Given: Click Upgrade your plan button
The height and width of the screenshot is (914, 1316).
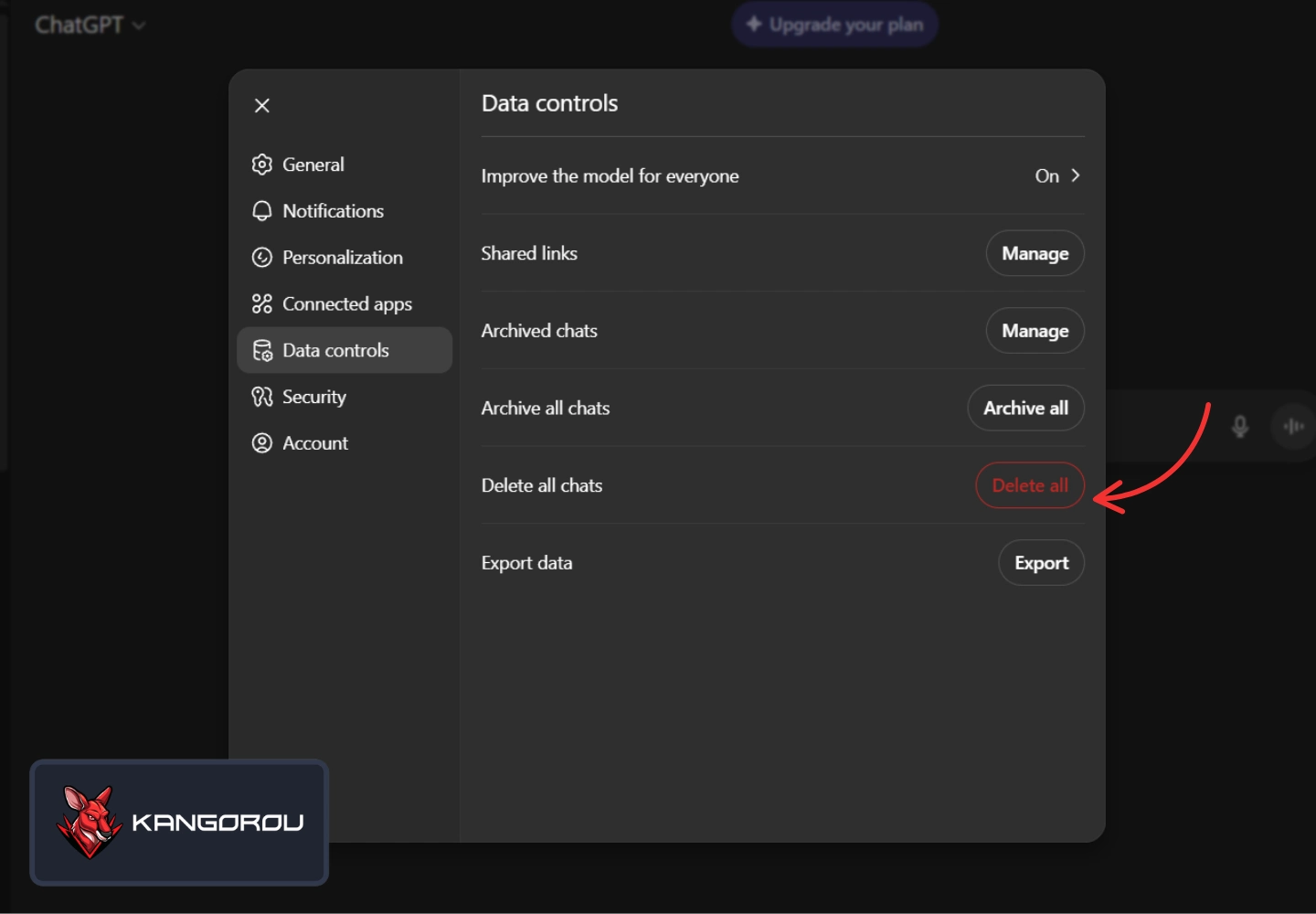Looking at the screenshot, I should [834, 25].
